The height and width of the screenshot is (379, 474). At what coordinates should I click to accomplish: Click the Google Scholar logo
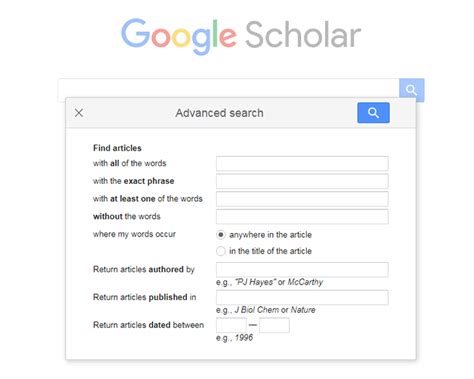click(241, 36)
